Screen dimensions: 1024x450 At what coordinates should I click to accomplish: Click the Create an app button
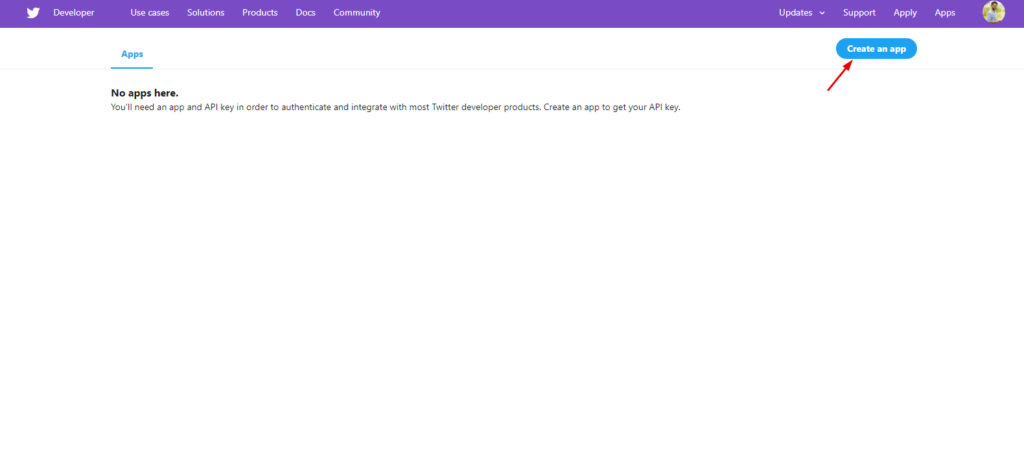tap(876, 48)
